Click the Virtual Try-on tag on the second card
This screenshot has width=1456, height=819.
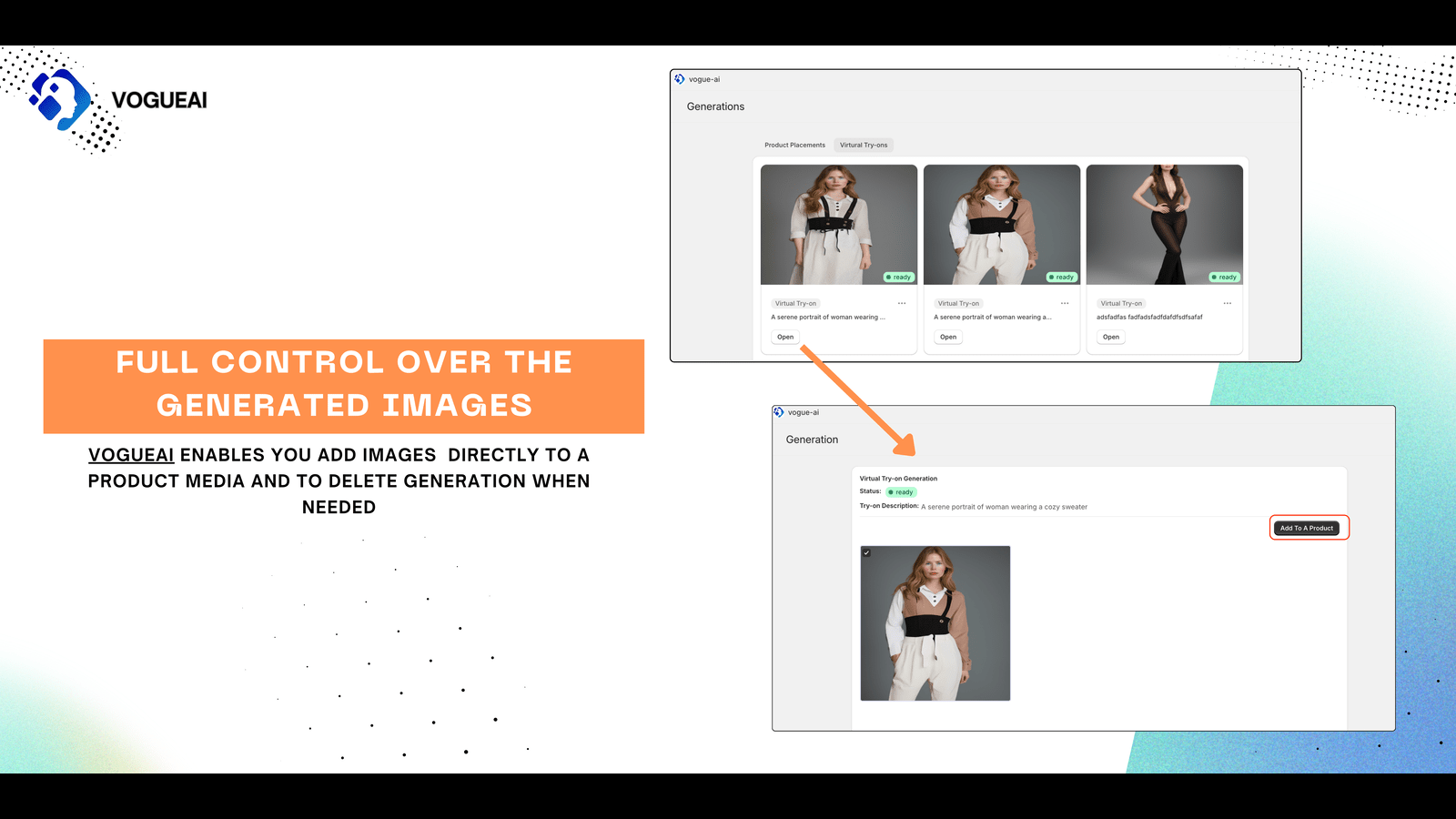958,302
